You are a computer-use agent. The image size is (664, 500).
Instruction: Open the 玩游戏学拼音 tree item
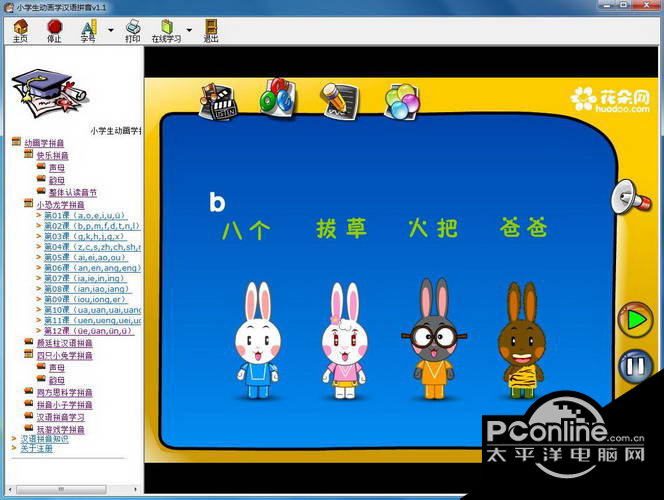pyautogui.click(x=61, y=430)
